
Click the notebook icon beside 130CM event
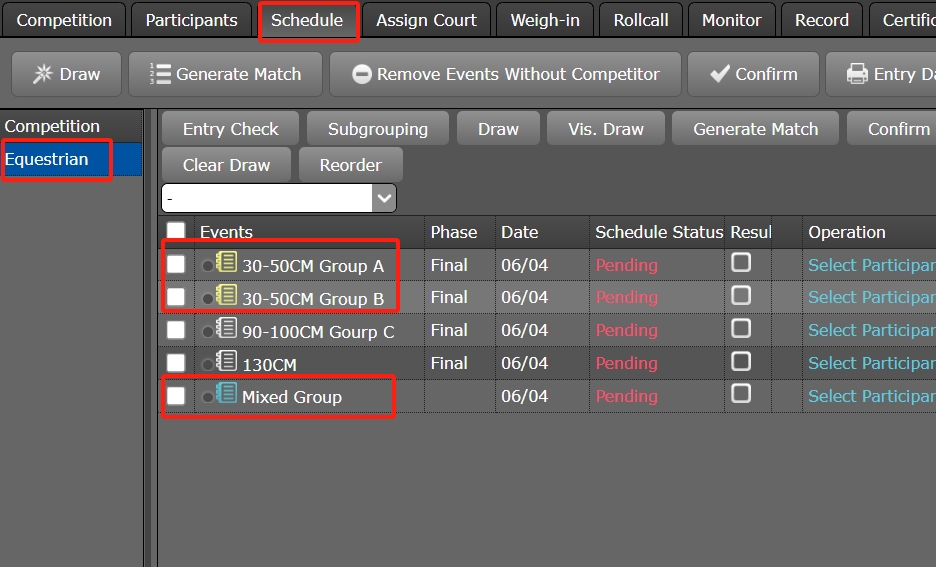pyautogui.click(x=227, y=363)
